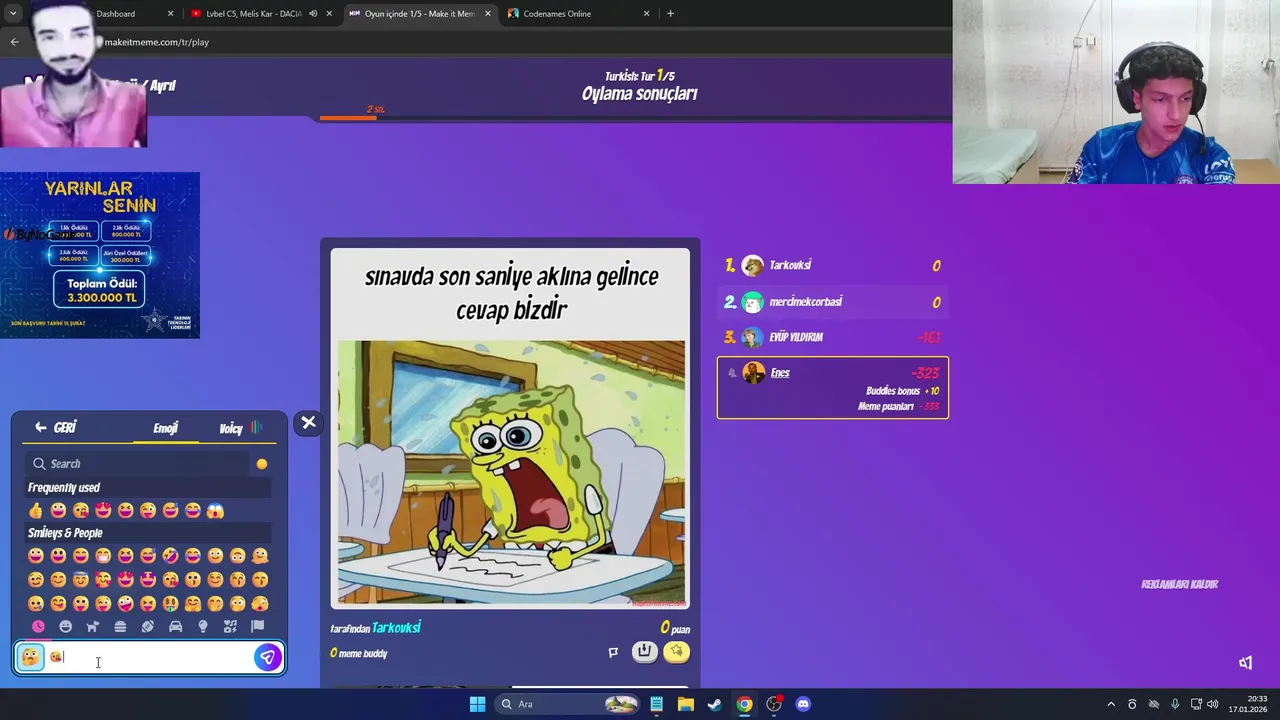
Task: Select the rolling-on-floor laughing emoji
Action: tap(170, 556)
